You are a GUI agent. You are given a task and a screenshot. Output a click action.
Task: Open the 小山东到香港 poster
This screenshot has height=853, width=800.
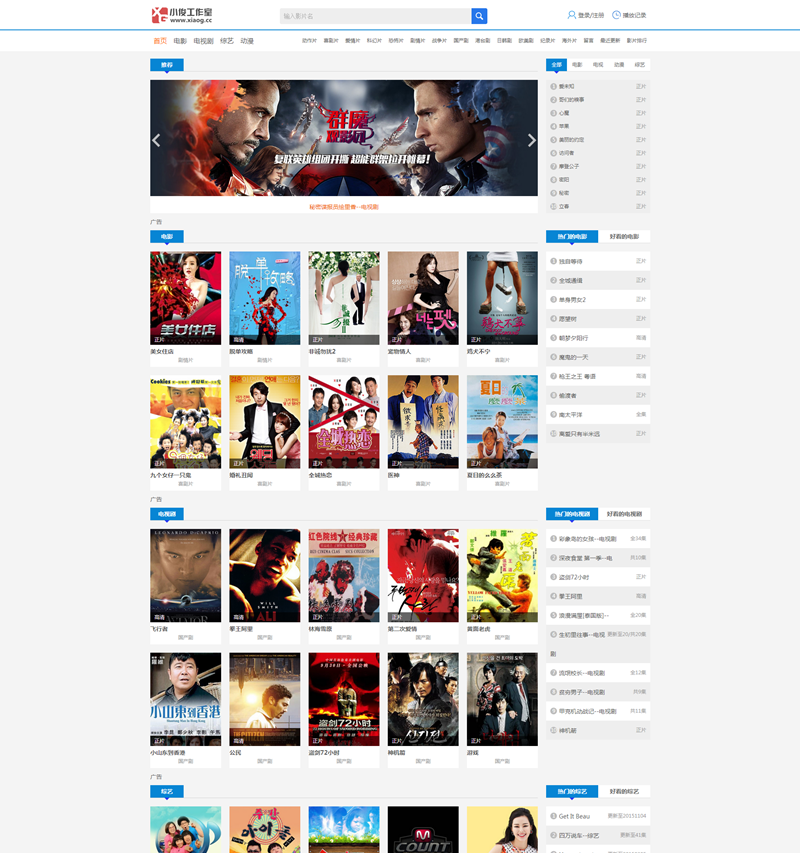click(185, 700)
